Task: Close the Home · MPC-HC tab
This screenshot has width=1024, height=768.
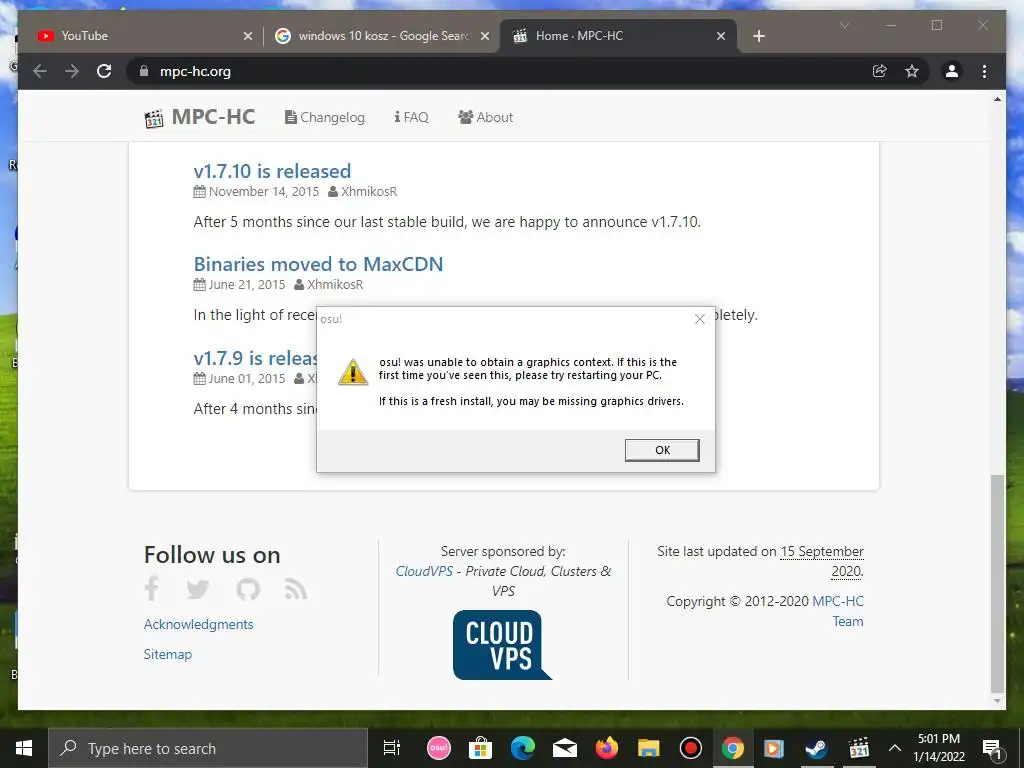Action: [721, 36]
